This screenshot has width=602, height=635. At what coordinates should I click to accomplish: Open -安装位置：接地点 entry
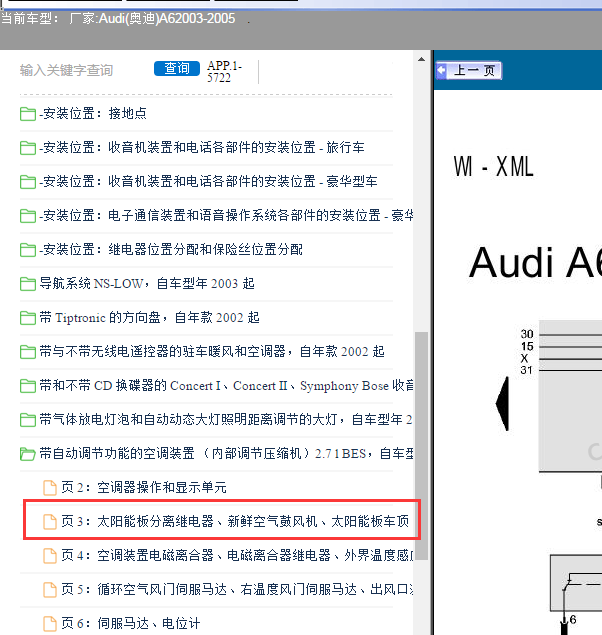(93, 113)
